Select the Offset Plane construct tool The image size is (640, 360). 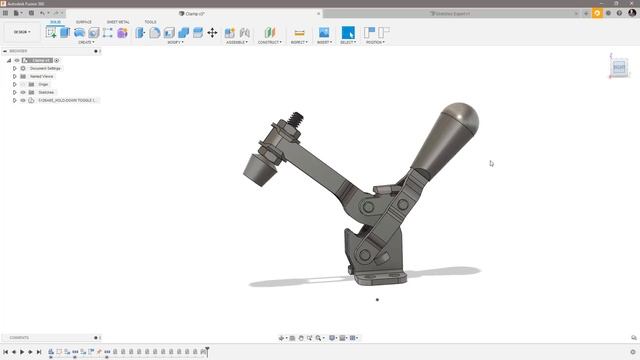coord(270,33)
